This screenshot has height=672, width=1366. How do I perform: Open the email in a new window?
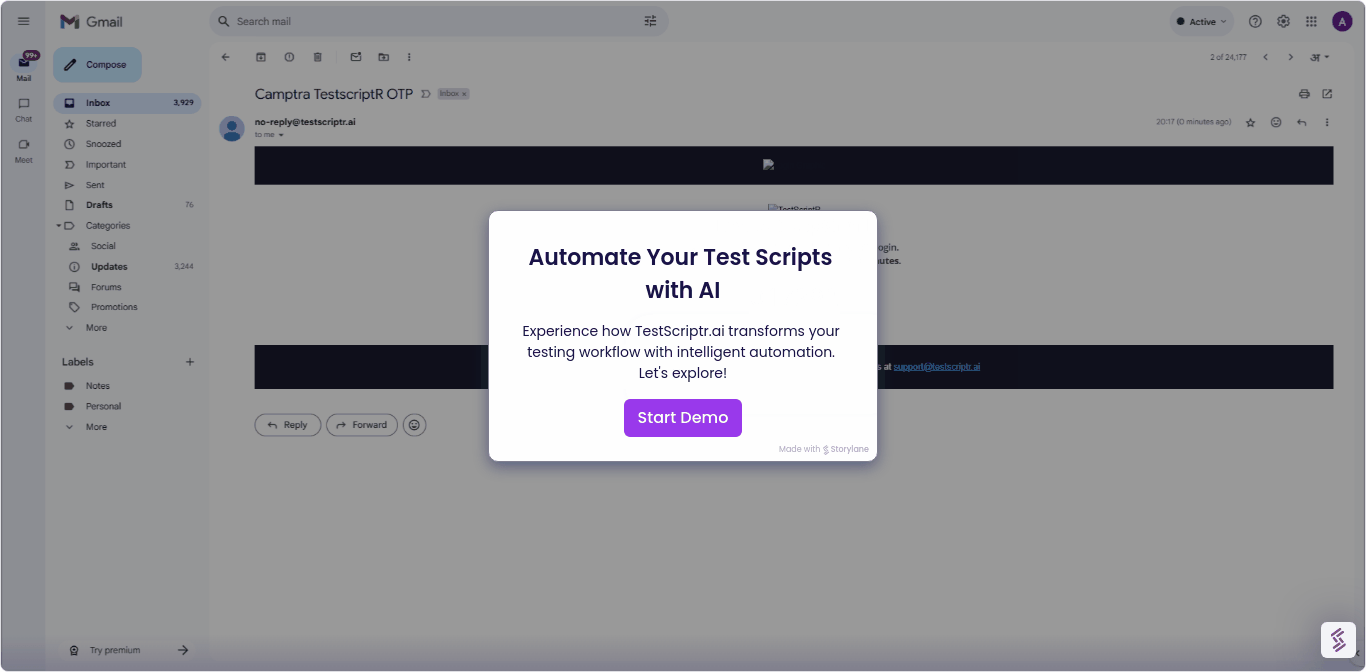1327,93
